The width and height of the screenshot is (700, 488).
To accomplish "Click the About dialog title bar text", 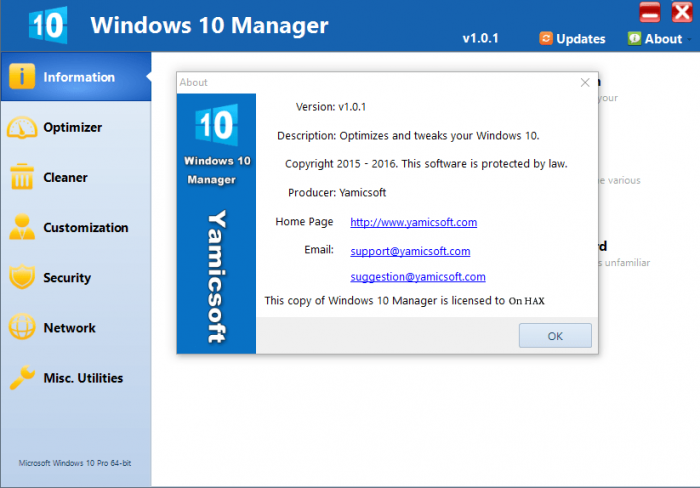I will coord(193,83).
